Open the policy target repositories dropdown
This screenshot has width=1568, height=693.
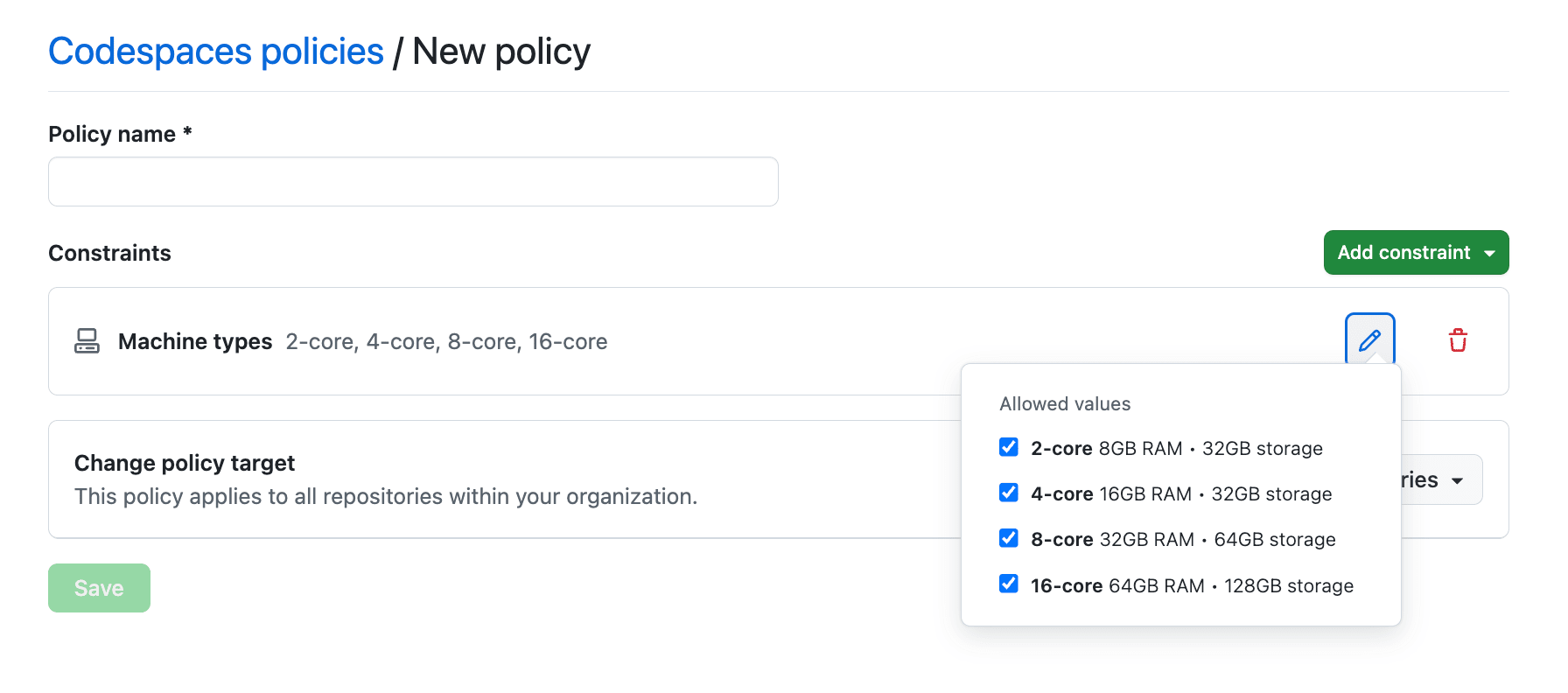(x=1442, y=479)
